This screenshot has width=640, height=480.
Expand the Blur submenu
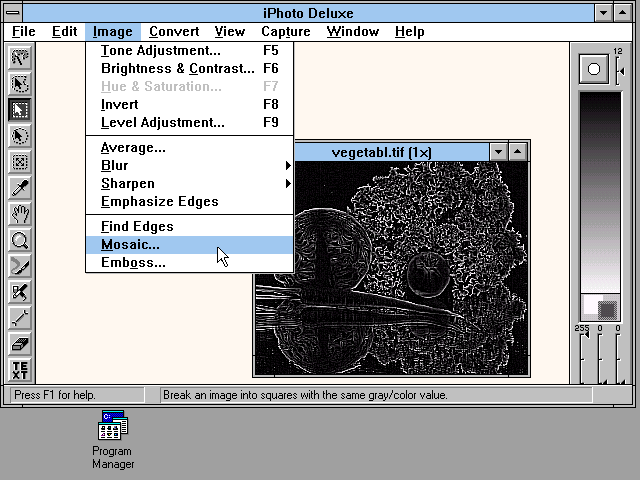click(189, 166)
